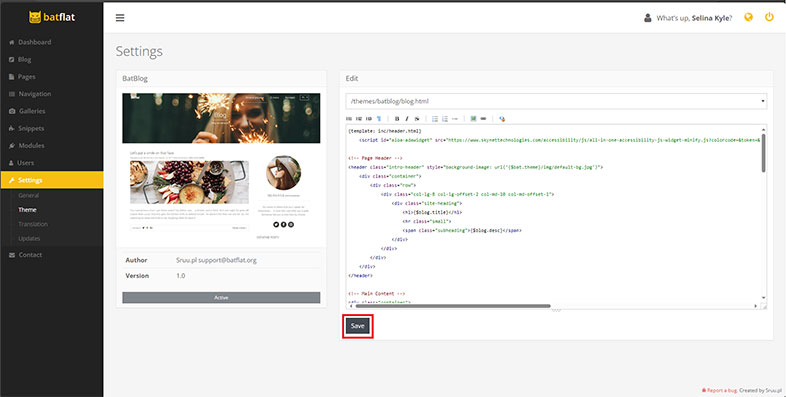Click the BatBlog theme preview thumbnail
Image resolution: width=786 pixels, height=397 pixels.
point(221,166)
